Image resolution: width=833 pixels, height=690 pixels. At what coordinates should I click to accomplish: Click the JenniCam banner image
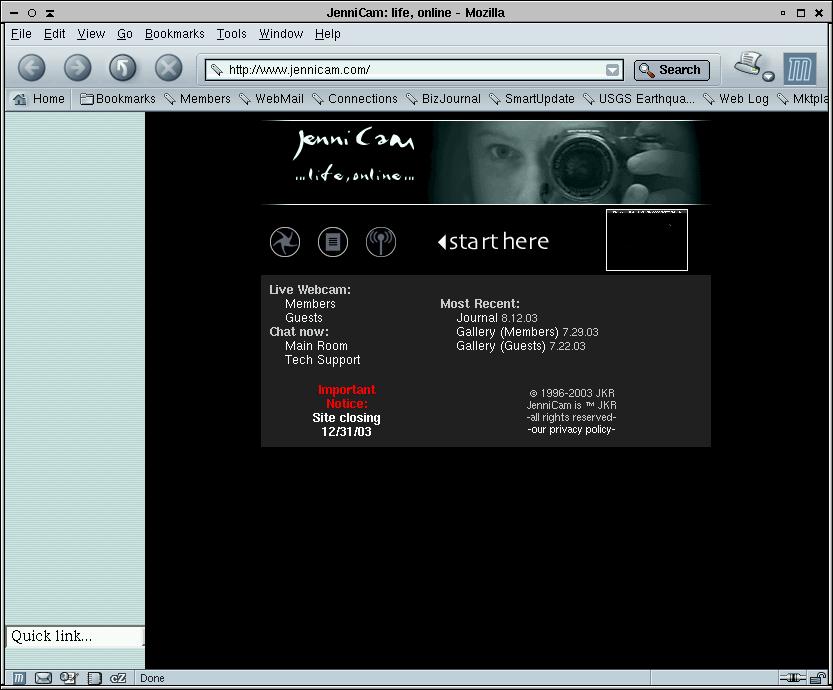pos(486,162)
